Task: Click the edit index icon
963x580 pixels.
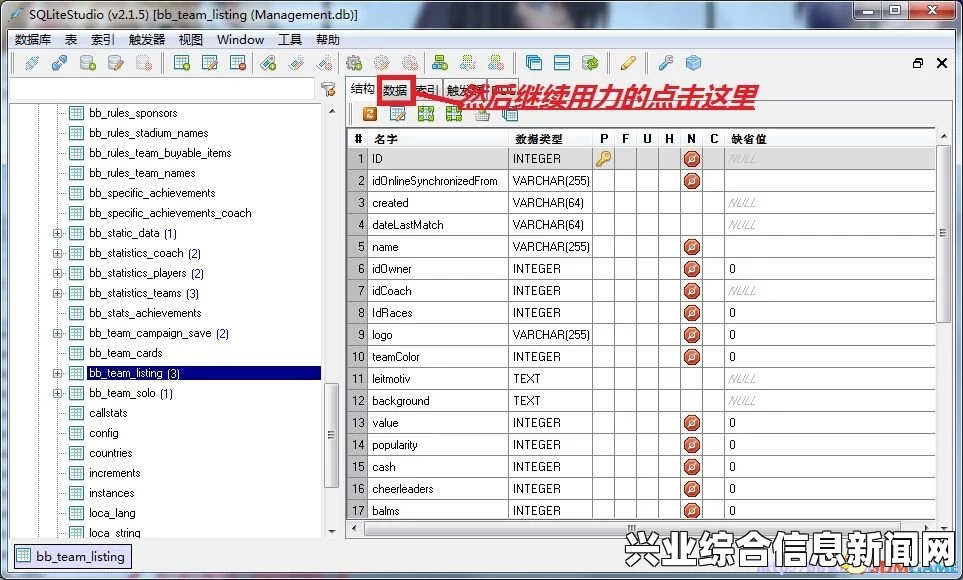Action: (296, 63)
